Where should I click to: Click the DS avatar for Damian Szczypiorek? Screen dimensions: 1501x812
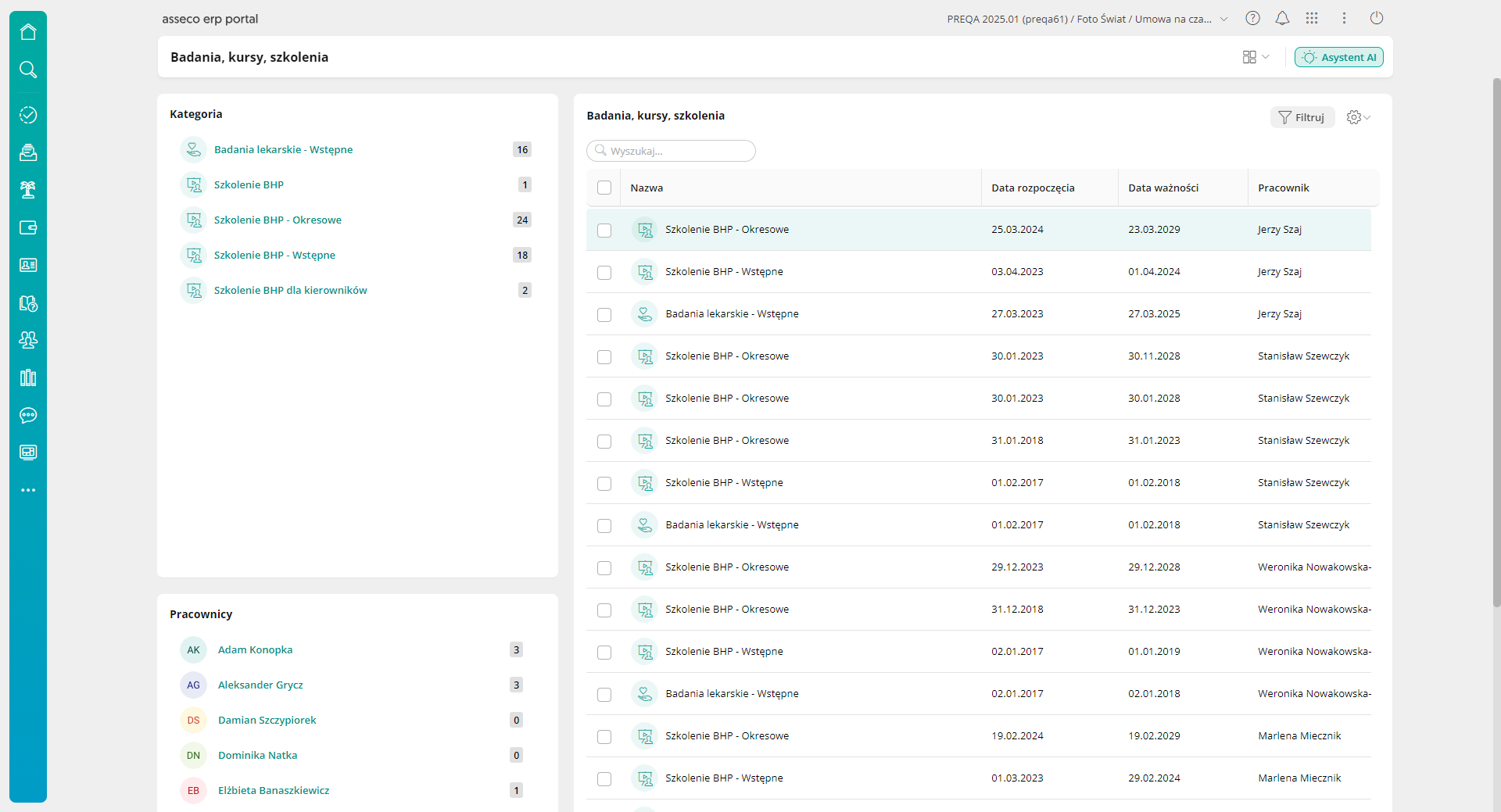pos(193,720)
